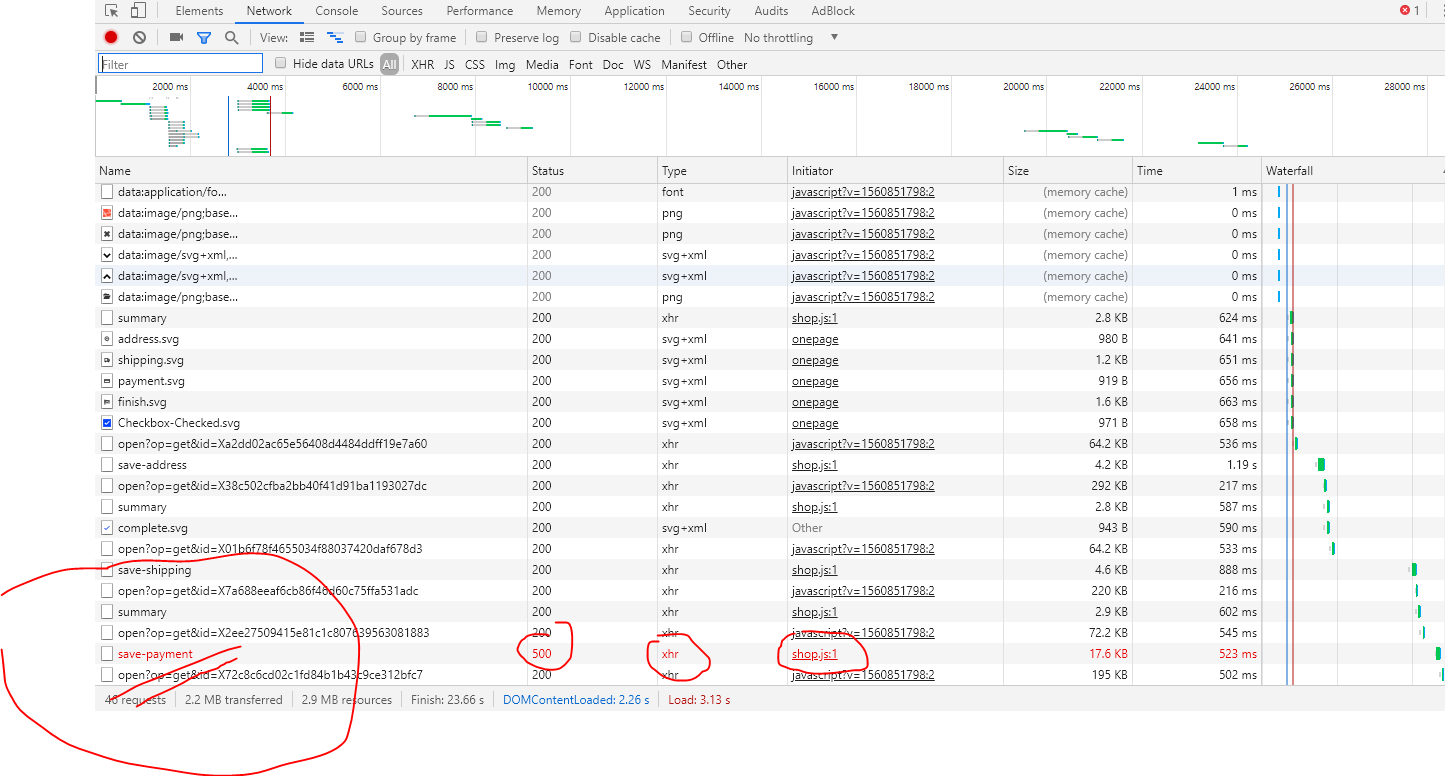The width and height of the screenshot is (1445, 776).
Task: Filter requests by Font type
Action: (x=581, y=64)
